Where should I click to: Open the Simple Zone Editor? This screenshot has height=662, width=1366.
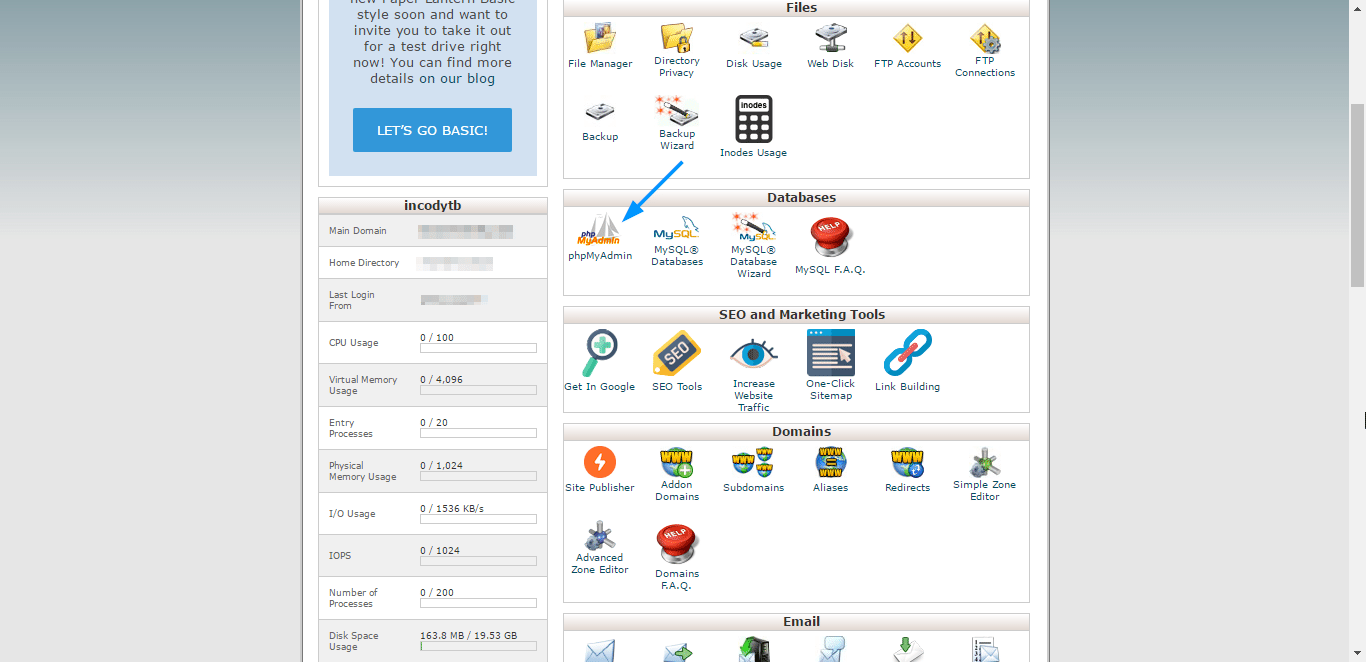coord(984,465)
